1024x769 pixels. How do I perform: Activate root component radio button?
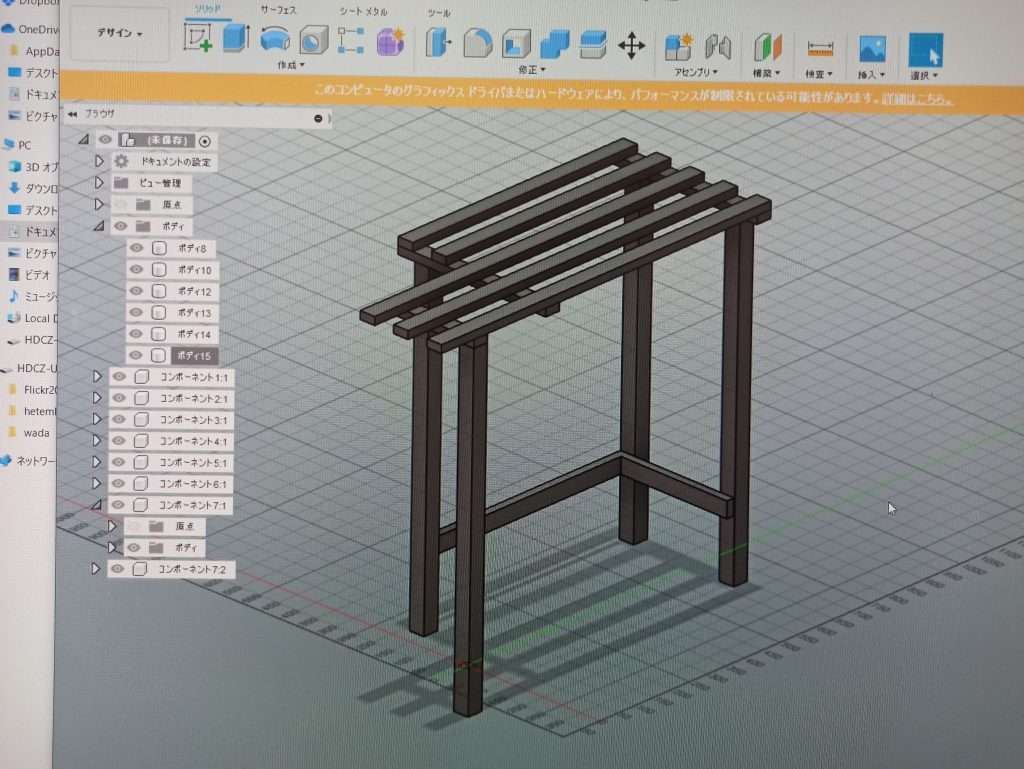pos(205,141)
